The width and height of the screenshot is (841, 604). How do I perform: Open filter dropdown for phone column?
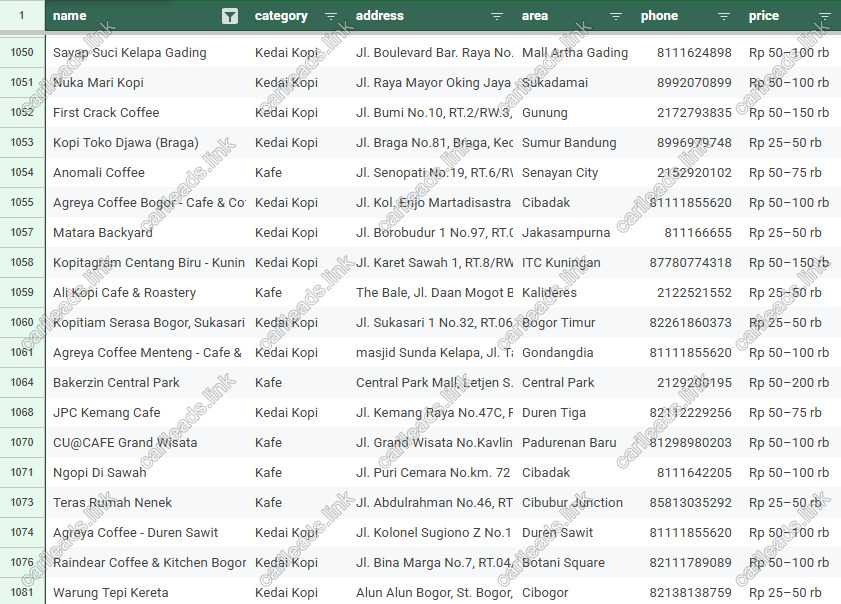[x=724, y=17]
